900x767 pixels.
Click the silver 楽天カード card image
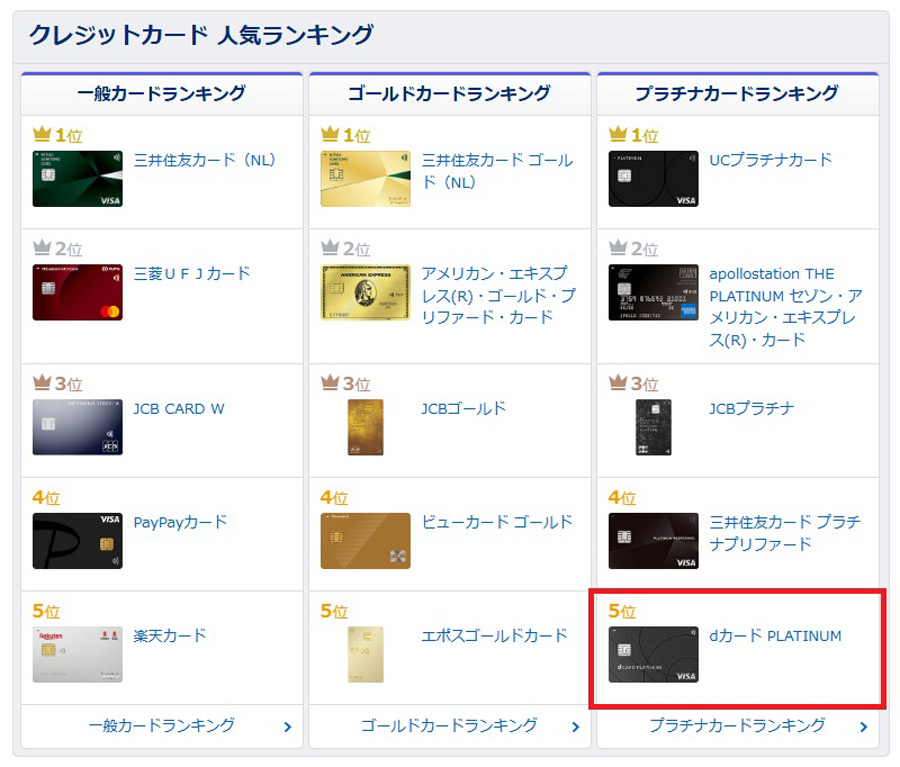point(77,654)
